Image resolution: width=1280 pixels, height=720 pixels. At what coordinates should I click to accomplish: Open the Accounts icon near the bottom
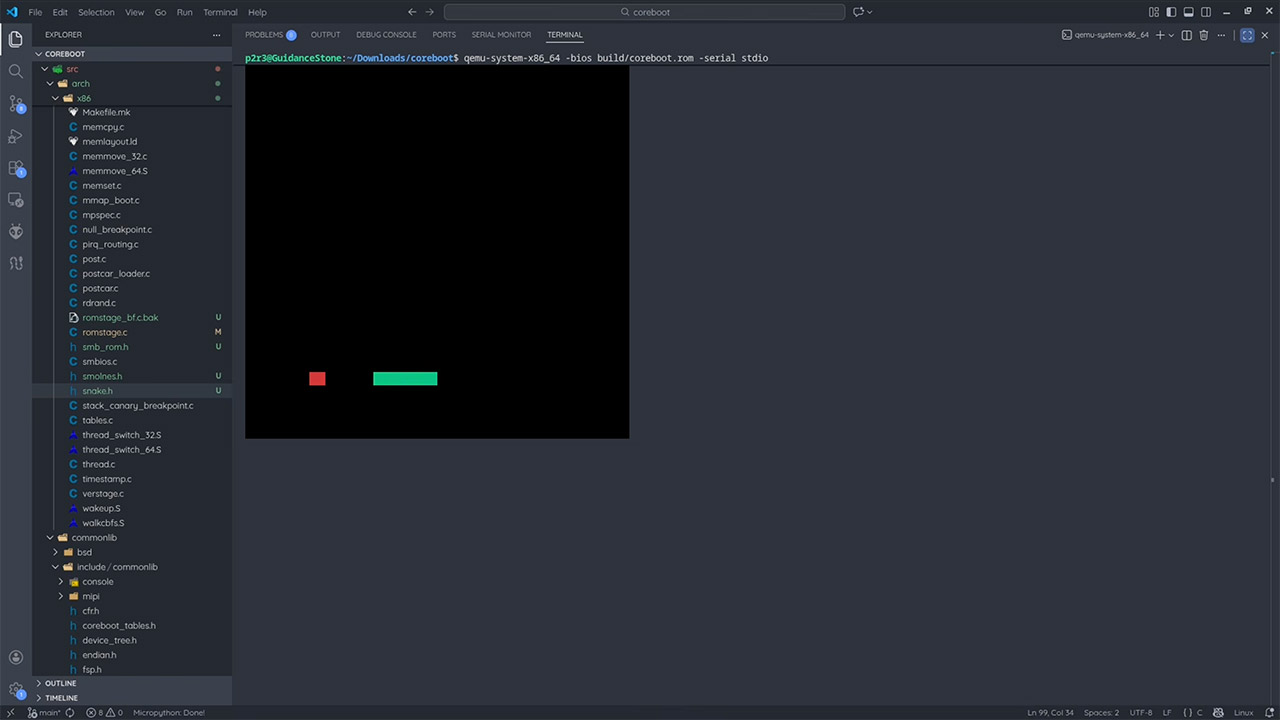coord(15,657)
